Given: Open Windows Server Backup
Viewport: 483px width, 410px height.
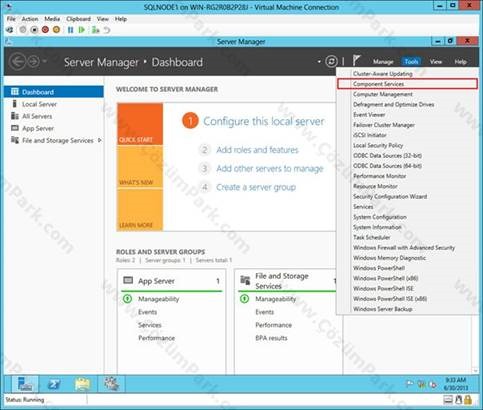Looking at the screenshot, I should click(407, 309).
